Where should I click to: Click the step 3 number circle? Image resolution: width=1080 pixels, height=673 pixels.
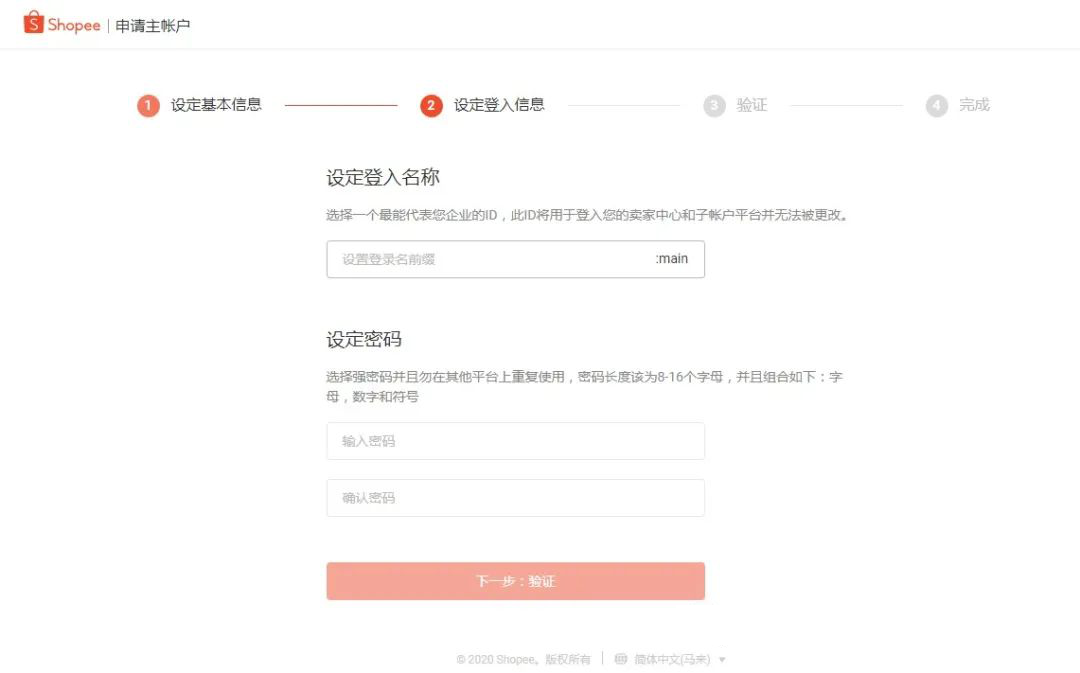tap(714, 105)
